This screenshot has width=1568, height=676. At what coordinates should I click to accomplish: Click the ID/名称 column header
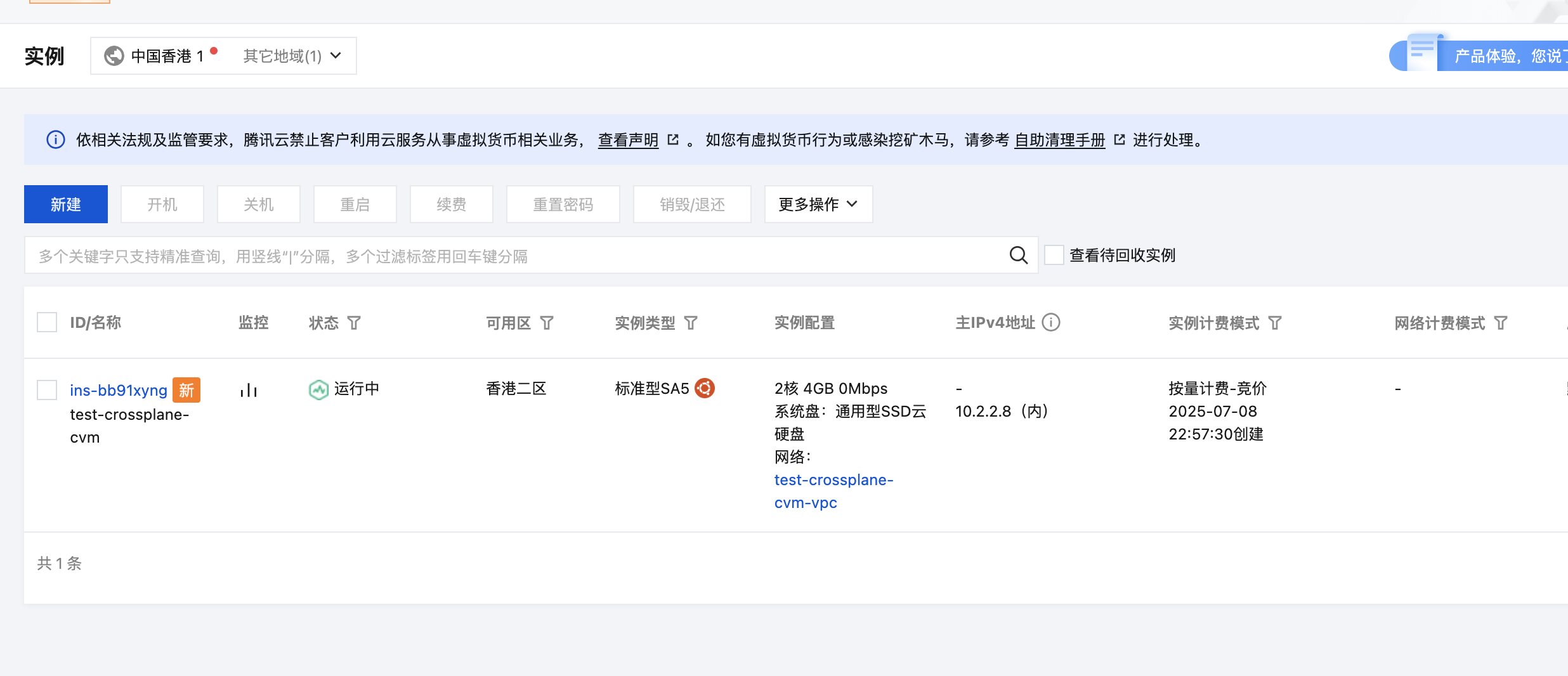pos(95,322)
